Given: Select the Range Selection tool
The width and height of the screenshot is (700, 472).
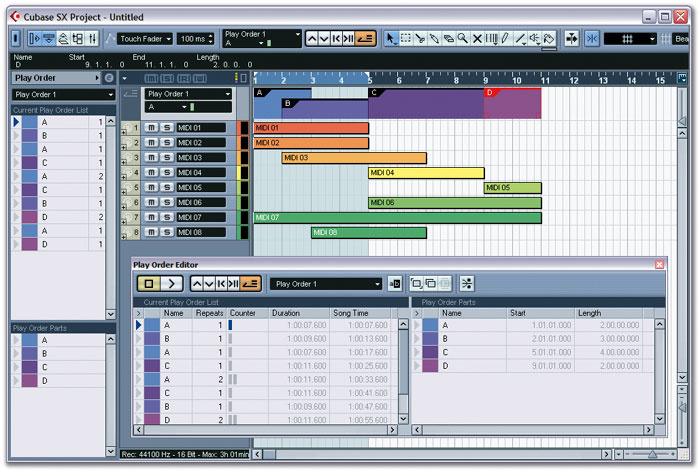Looking at the screenshot, I should click(x=405, y=39).
